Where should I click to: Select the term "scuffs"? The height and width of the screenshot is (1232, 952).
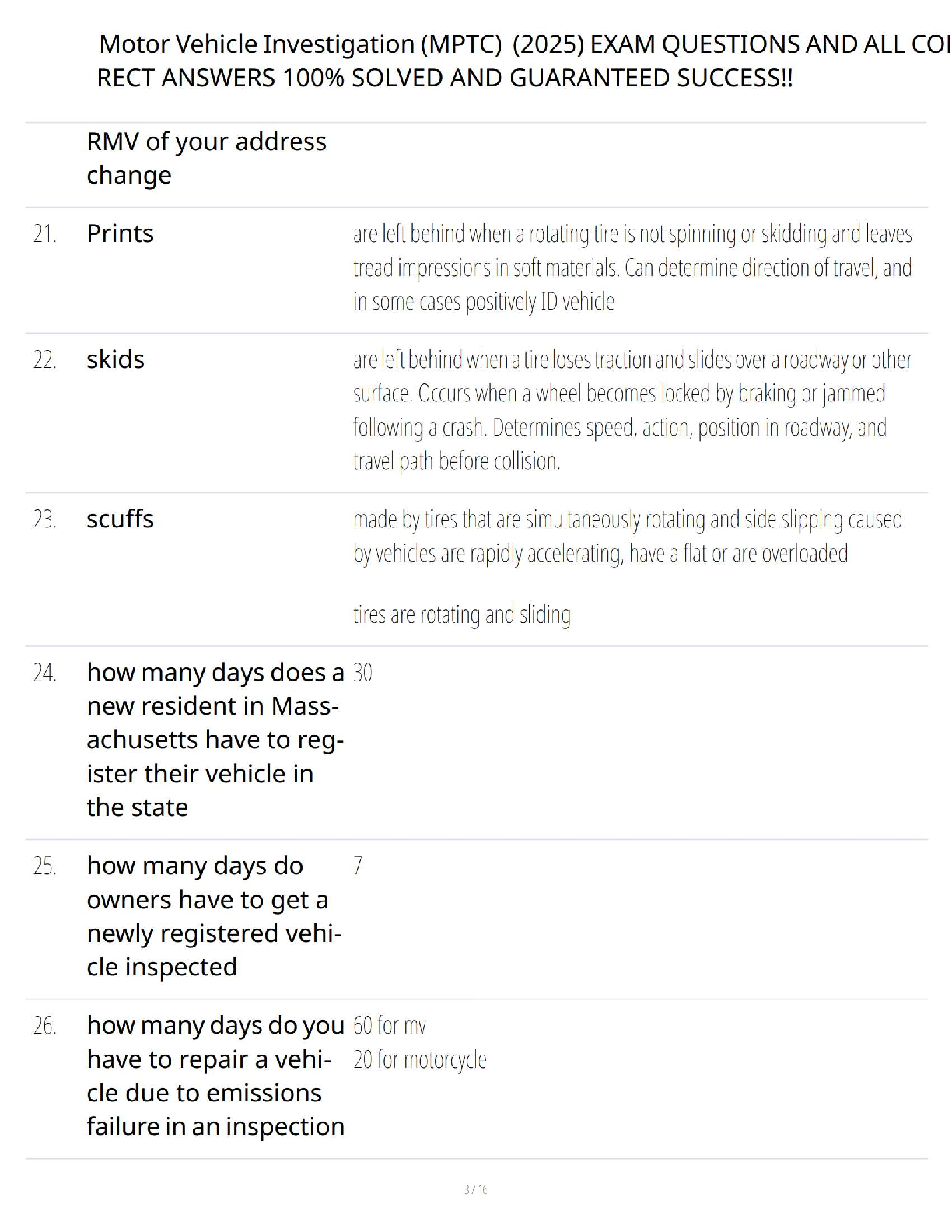click(120, 519)
